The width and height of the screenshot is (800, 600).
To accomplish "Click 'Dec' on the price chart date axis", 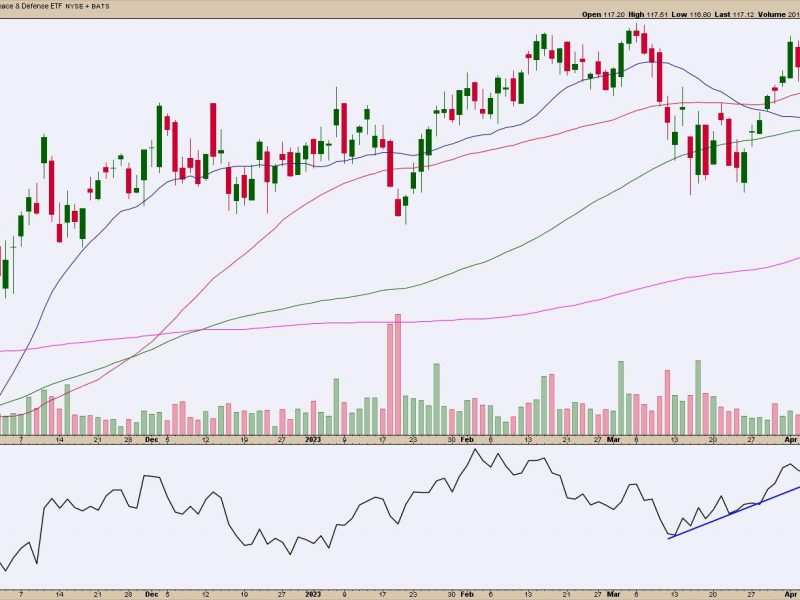I will click(152, 439).
